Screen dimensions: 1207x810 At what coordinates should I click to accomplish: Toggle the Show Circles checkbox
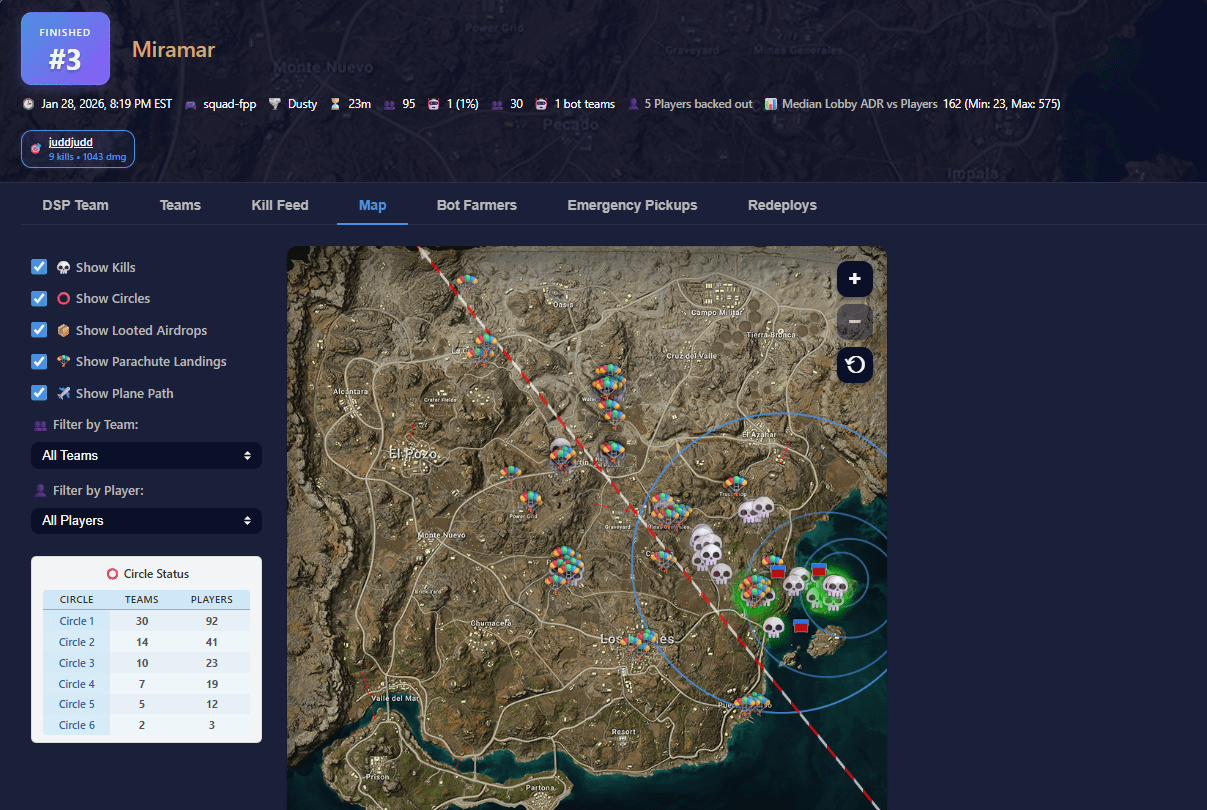point(39,298)
